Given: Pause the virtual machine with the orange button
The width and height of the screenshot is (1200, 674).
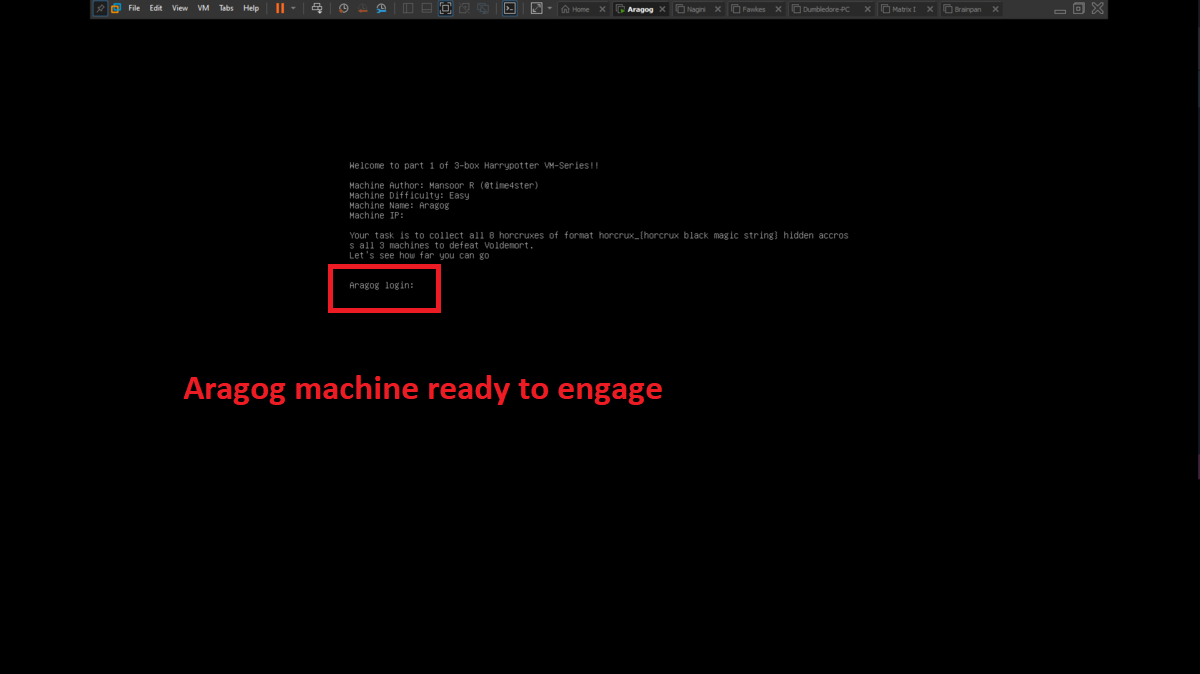Looking at the screenshot, I should [280, 8].
